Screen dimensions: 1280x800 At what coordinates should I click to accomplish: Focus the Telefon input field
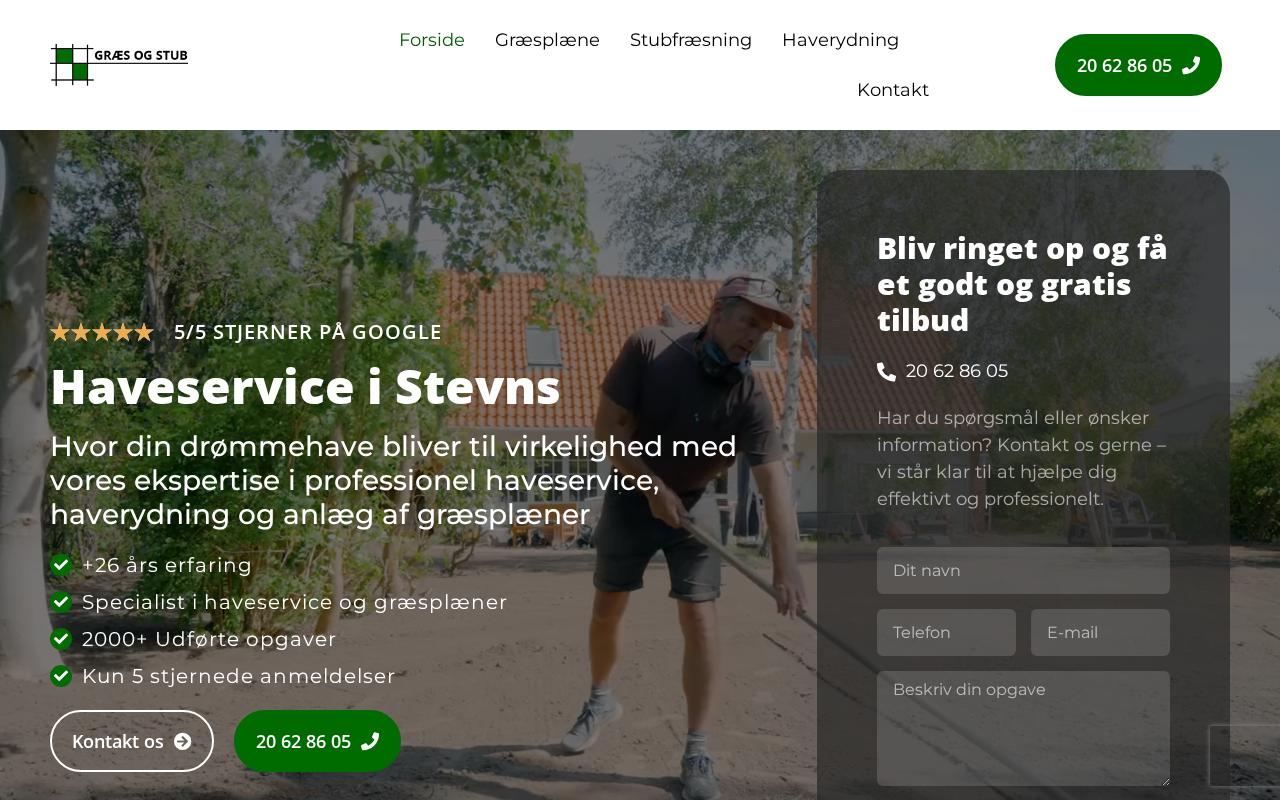946,633
